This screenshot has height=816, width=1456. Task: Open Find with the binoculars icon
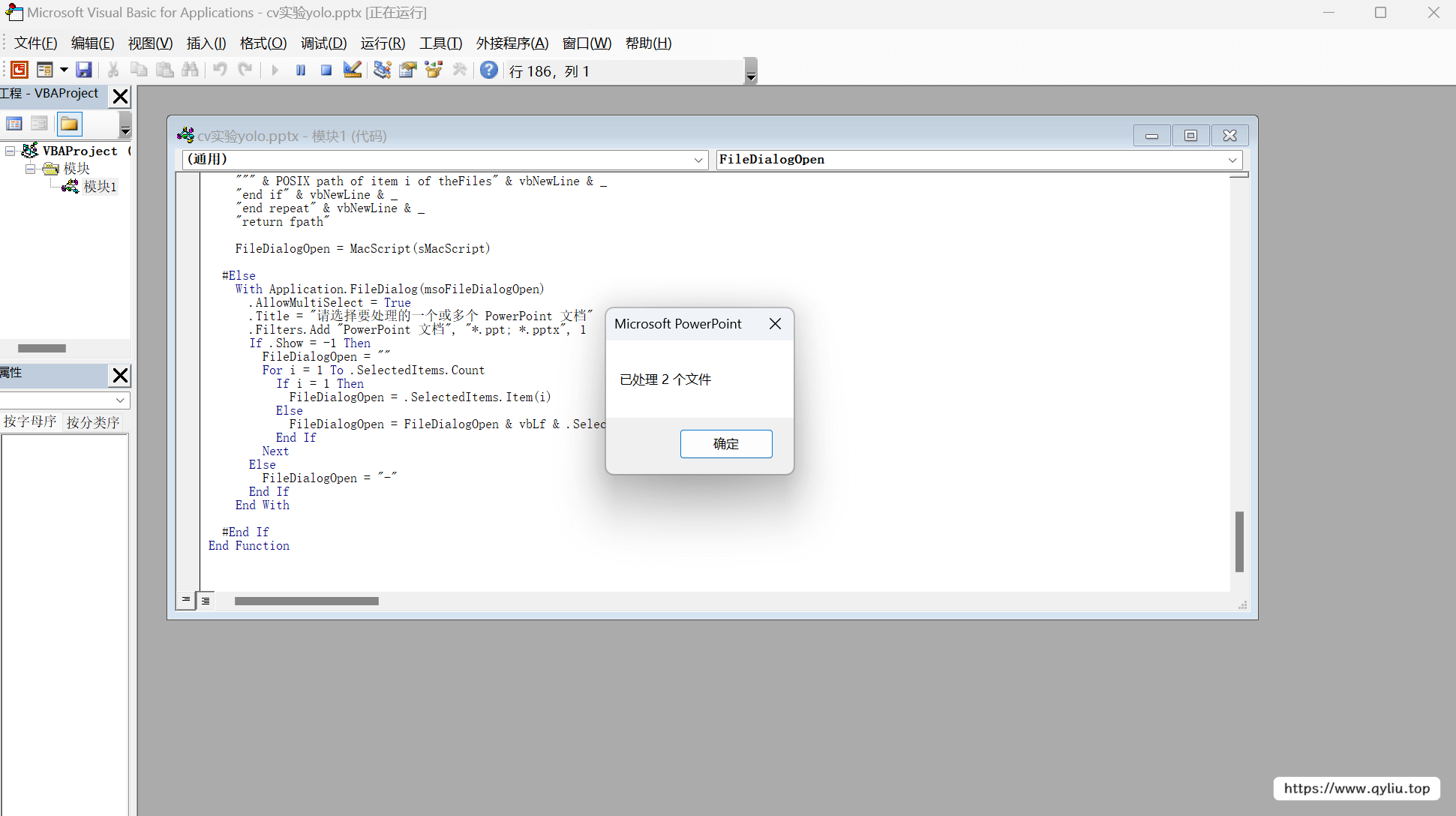[191, 70]
